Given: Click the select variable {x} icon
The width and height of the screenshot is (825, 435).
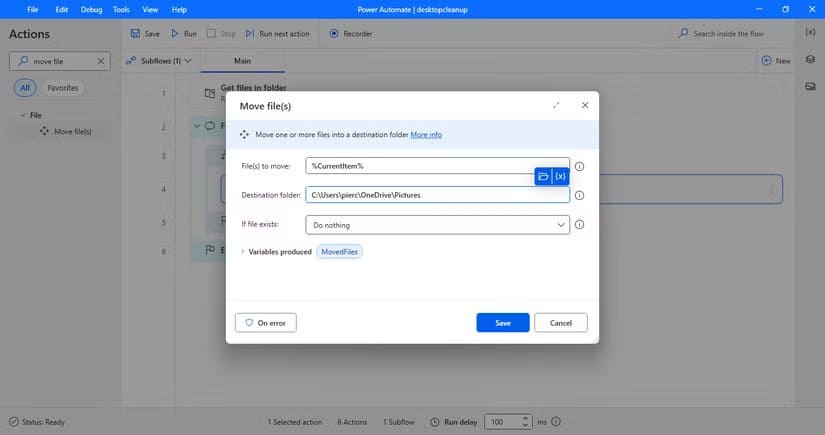Looking at the screenshot, I should (x=560, y=176).
